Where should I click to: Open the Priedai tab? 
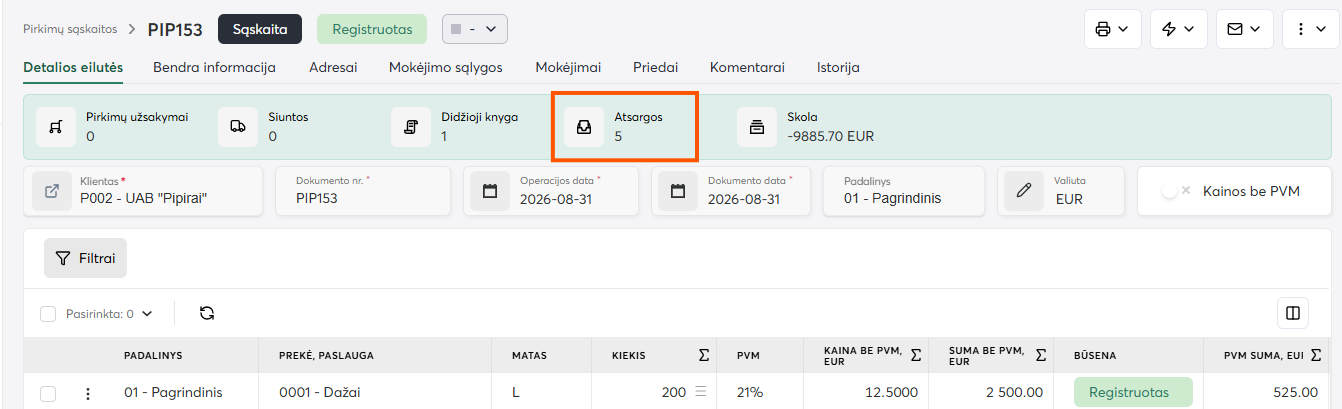click(655, 68)
